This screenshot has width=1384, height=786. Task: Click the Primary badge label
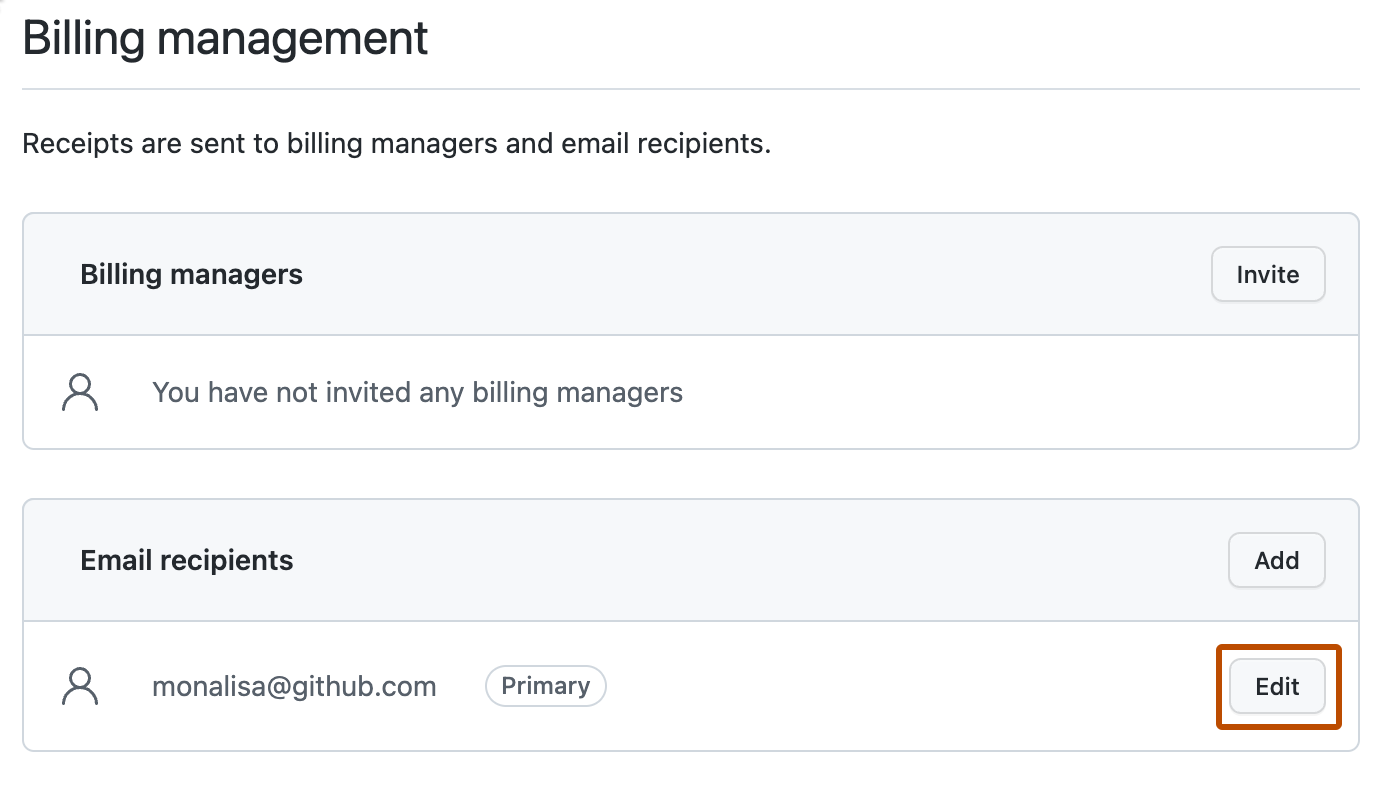coord(545,686)
